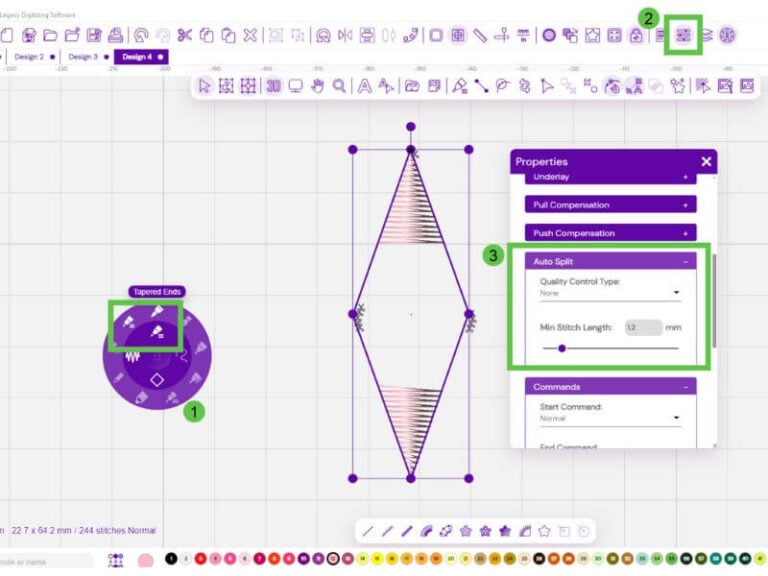The width and height of the screenshot is (768, 576).
Task: Toggle the 3D view icon
Action: click(x=273, y=86)
